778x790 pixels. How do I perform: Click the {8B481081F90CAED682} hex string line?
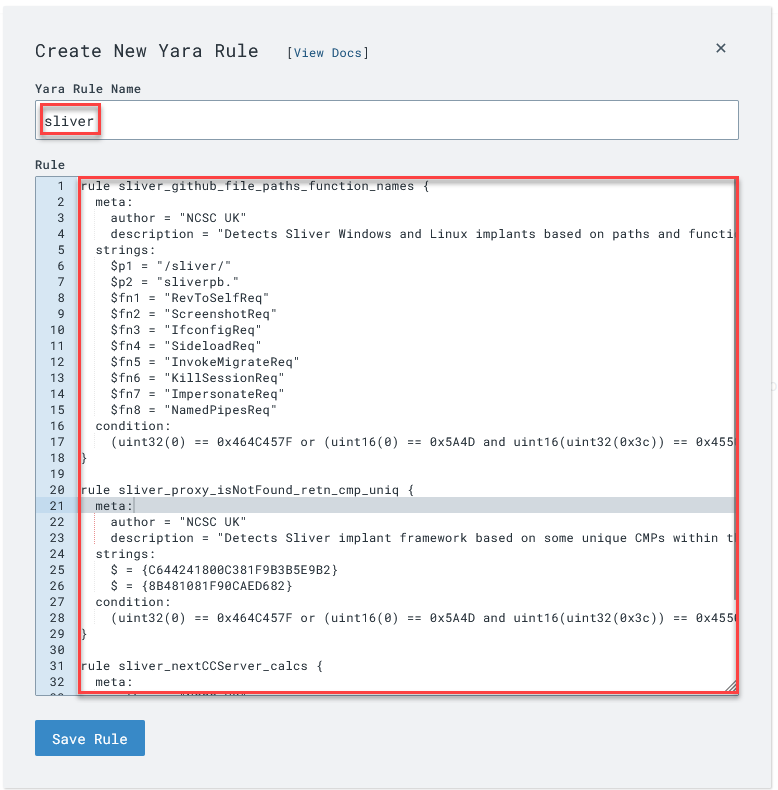(x=202, y=586)
